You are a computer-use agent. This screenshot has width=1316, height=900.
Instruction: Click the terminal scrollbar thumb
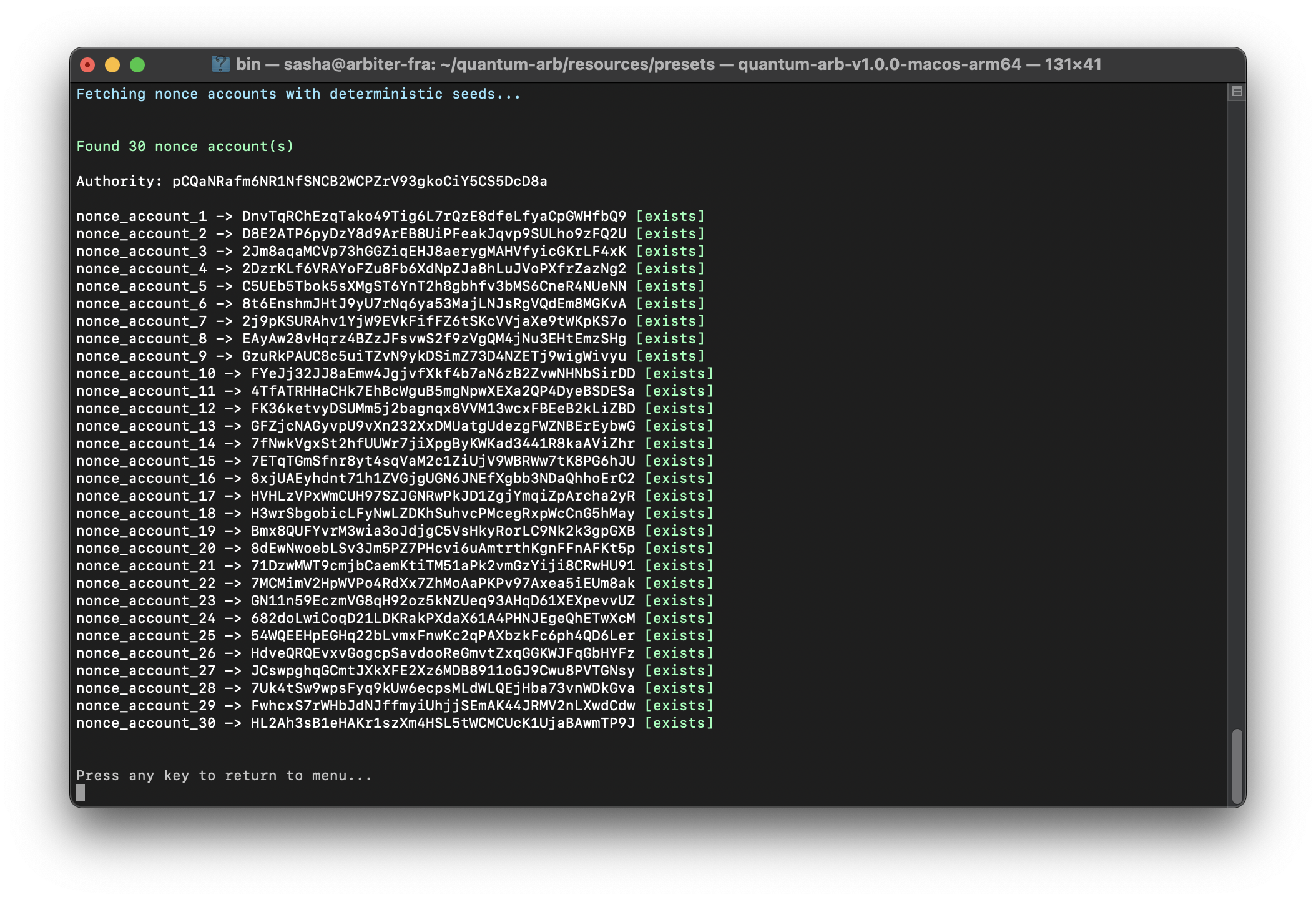coord(1236,765)
